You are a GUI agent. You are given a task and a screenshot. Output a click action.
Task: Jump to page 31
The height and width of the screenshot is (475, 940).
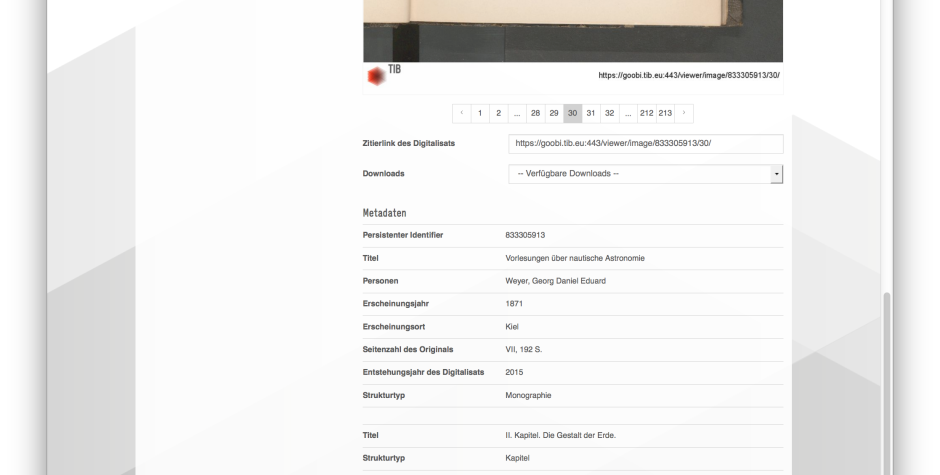coord(591,113)
